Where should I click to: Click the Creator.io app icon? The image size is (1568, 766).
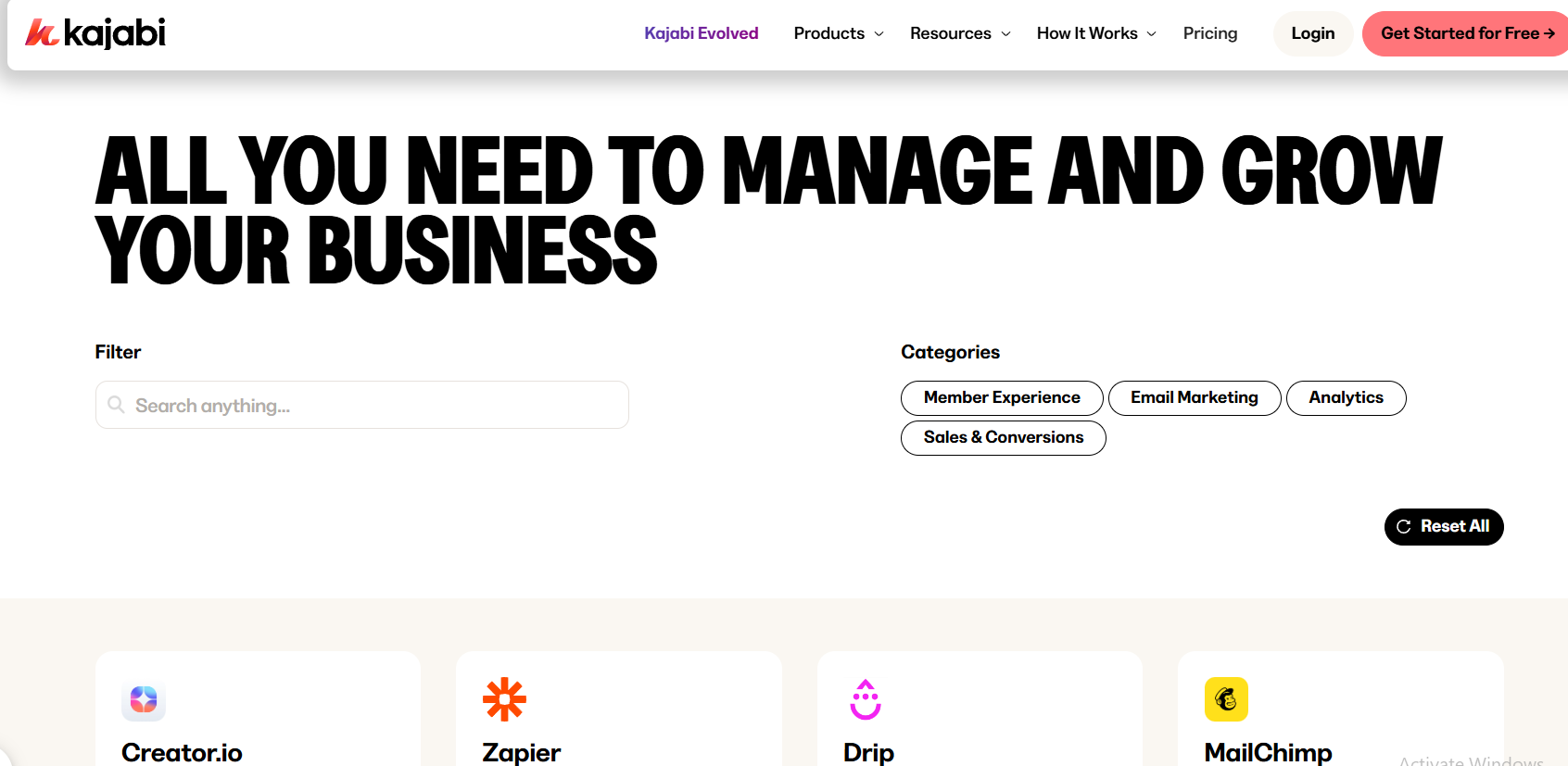144,699
